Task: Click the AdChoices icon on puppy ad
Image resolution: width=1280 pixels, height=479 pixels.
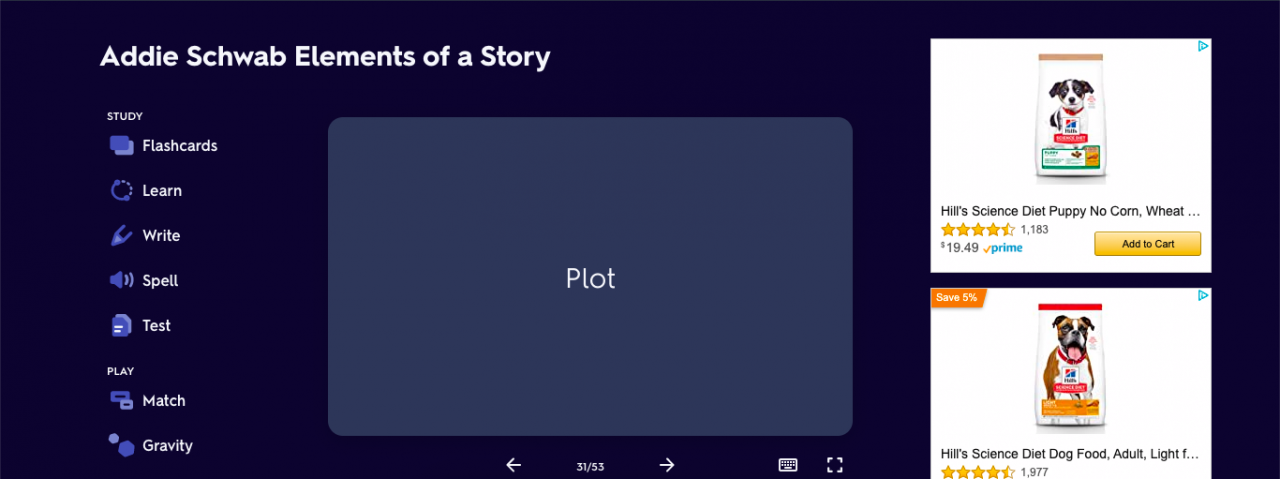Action: (1204, 46)
